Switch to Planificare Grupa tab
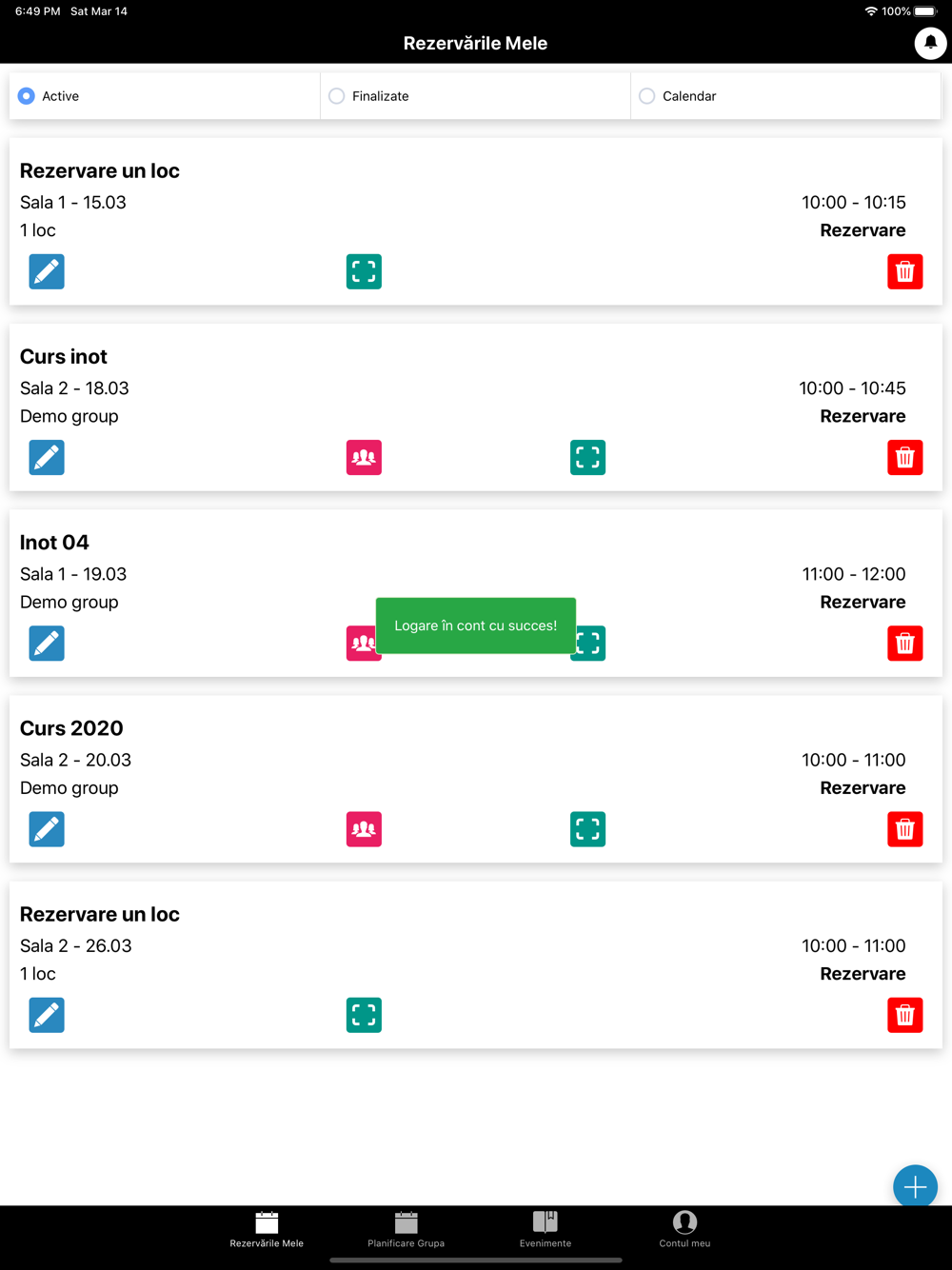This screenshot has height=1270, width=952. tap(407, 1229)
